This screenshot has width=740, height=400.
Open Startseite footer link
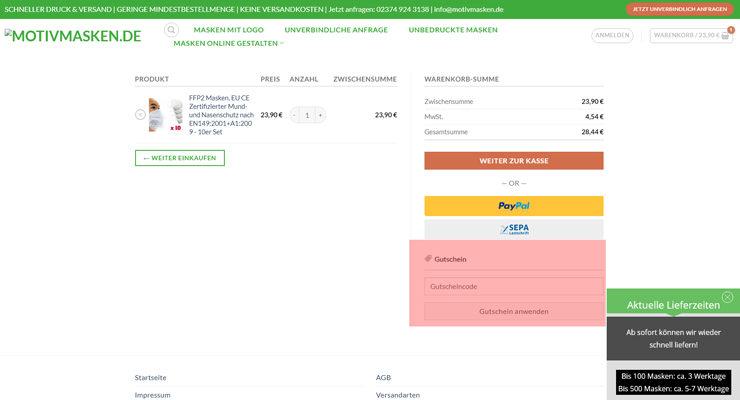click(x=151, y=377)
